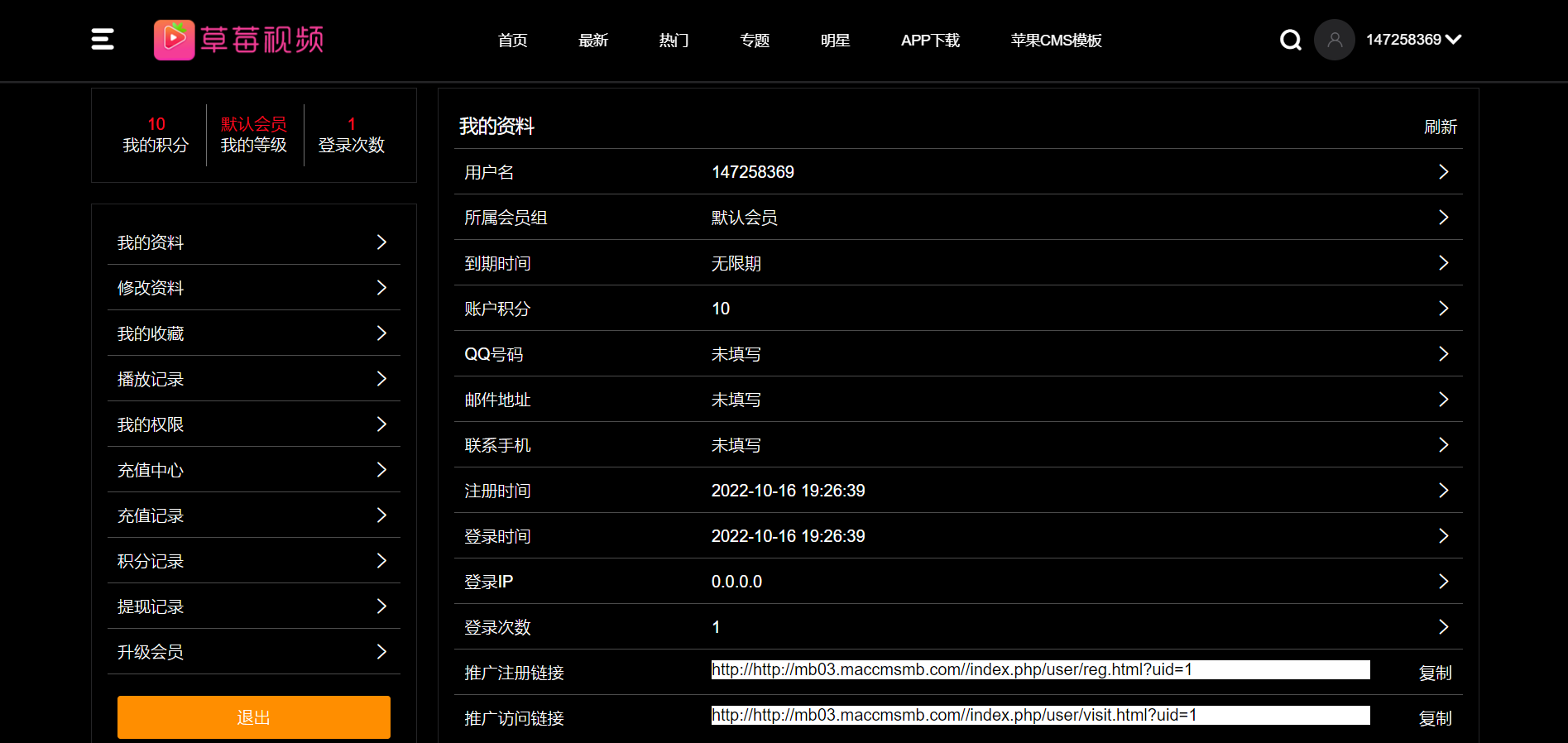Click 刷新 to refresh profile
The width and height of the screenshot is (1568, 743).
coord(1440,127)
